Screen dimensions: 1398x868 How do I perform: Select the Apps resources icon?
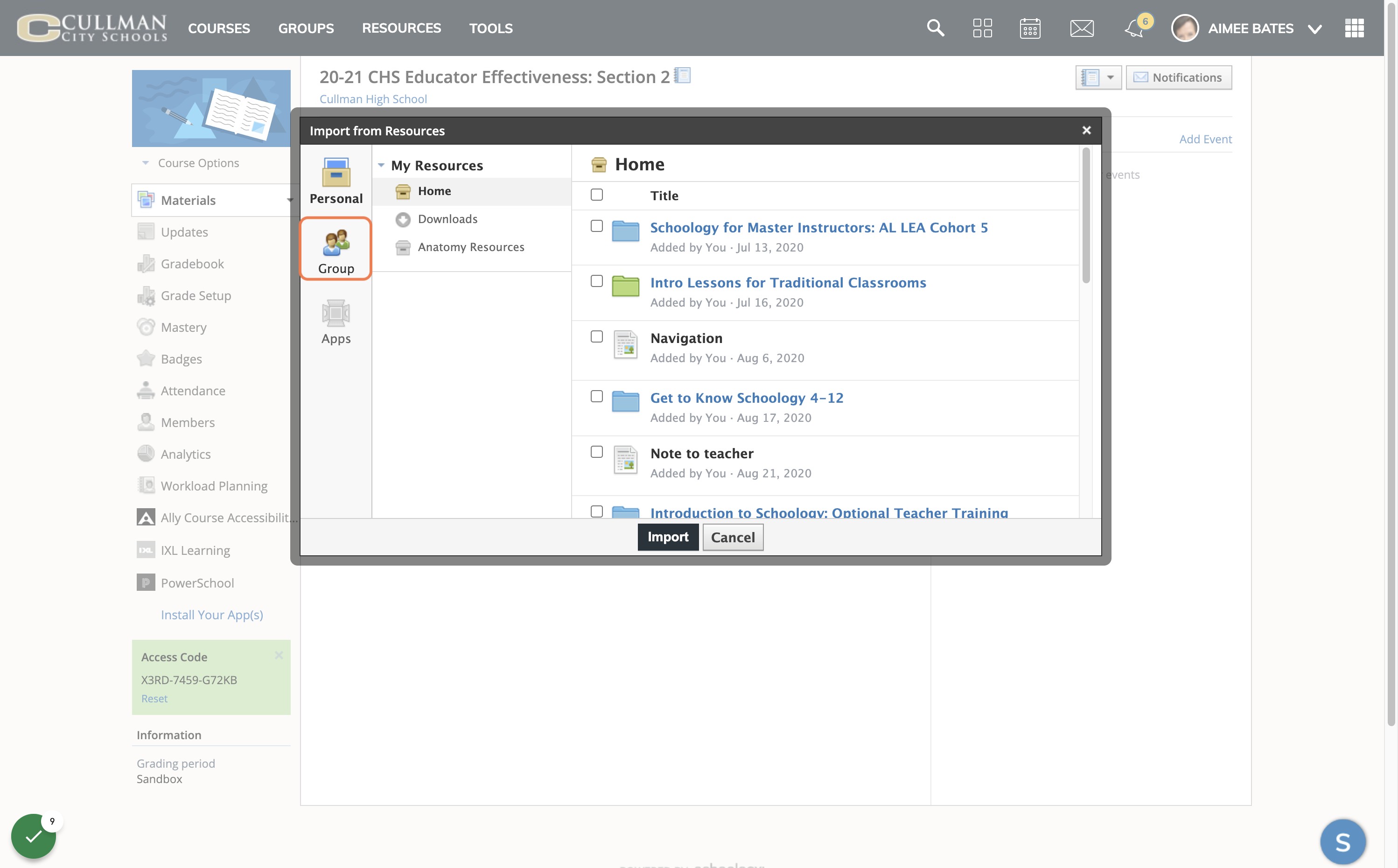[336, 322]
